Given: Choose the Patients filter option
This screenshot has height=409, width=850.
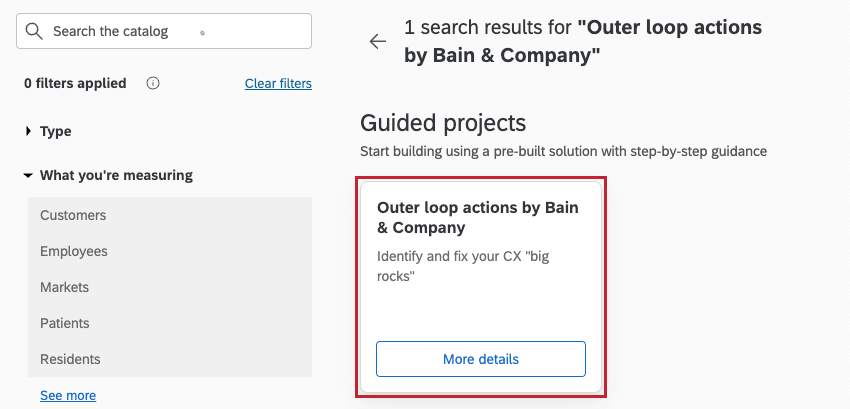Looking at the screenshot, I should [x=65, y=323].
